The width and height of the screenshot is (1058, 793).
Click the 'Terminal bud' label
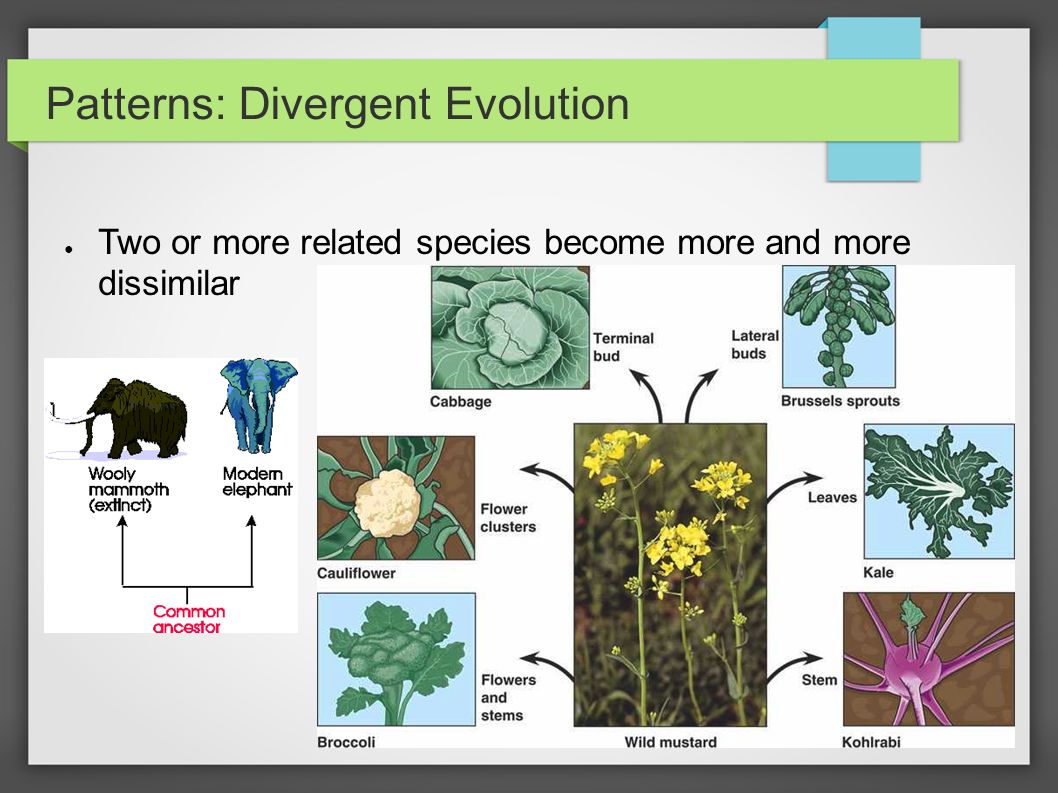pyautogui.click(x=623, y=347)
